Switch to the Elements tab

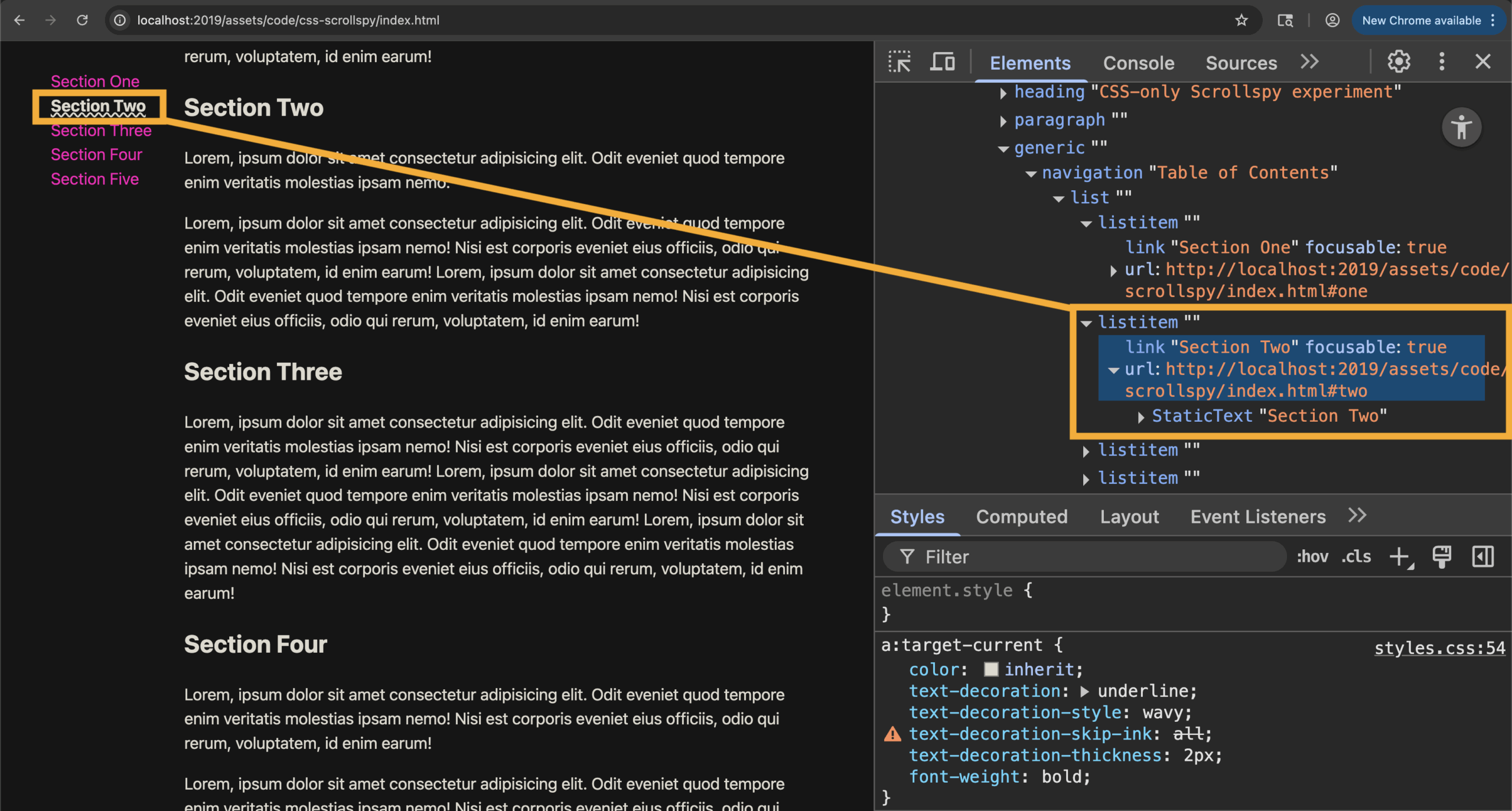pyautogui.click(x=1030, y=63)
